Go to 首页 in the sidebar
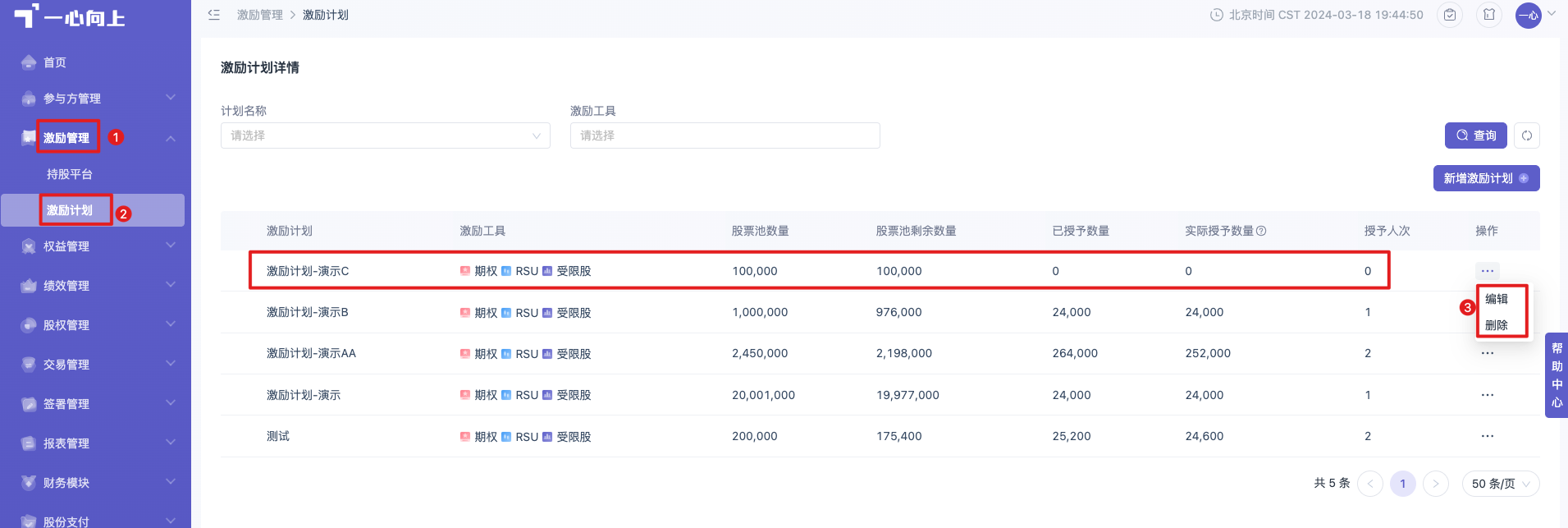This screenshot has height=528, width=1568. 55,62
